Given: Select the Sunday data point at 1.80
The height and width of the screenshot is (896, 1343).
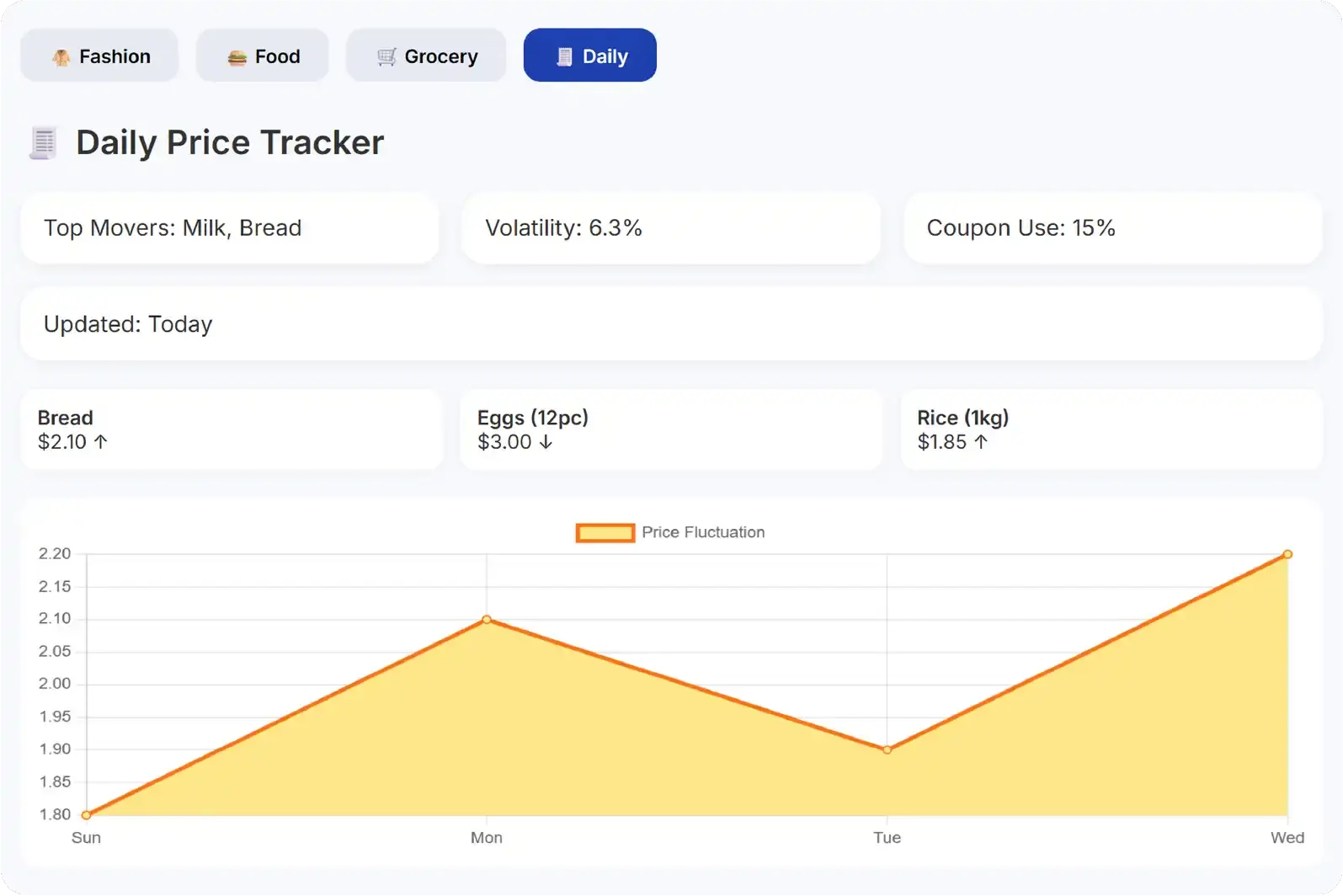Looking at the screenshot, I should tap(87, 814).
